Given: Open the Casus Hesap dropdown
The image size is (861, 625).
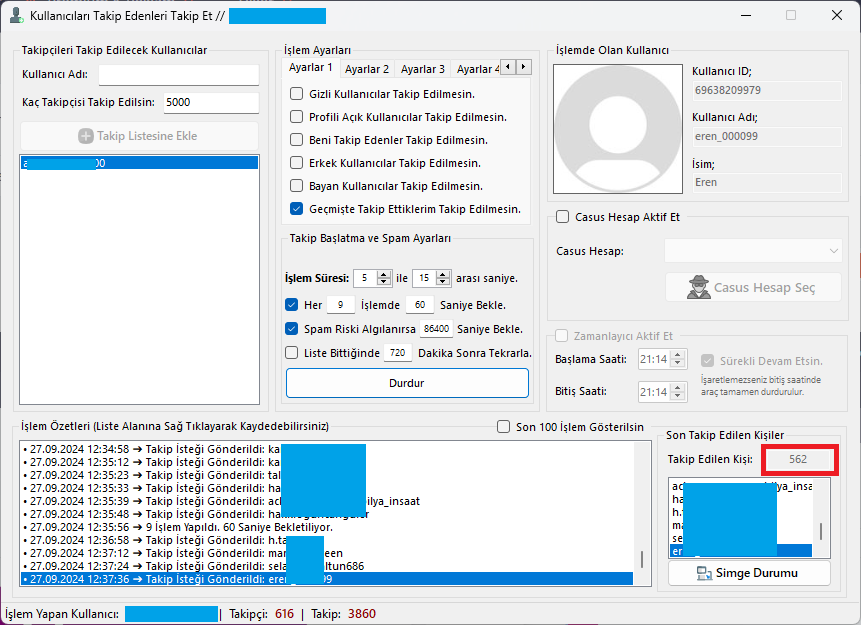Looking at the screenshot, I should click(753, 251).
